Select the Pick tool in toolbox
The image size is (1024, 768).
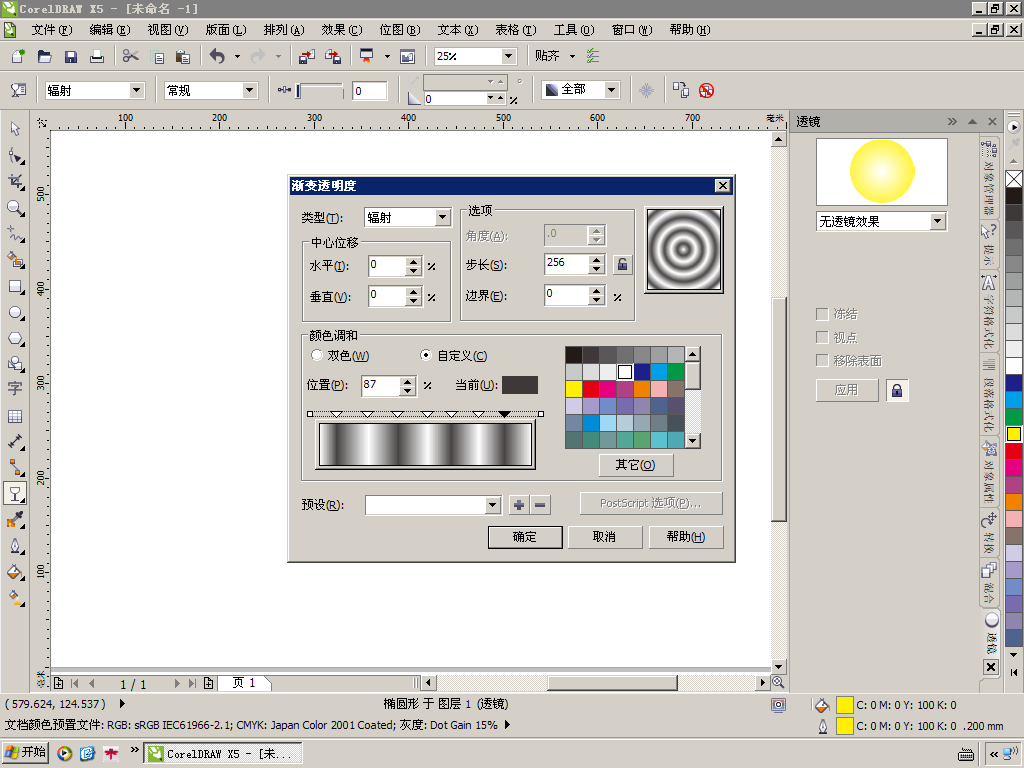coord(15,129)
